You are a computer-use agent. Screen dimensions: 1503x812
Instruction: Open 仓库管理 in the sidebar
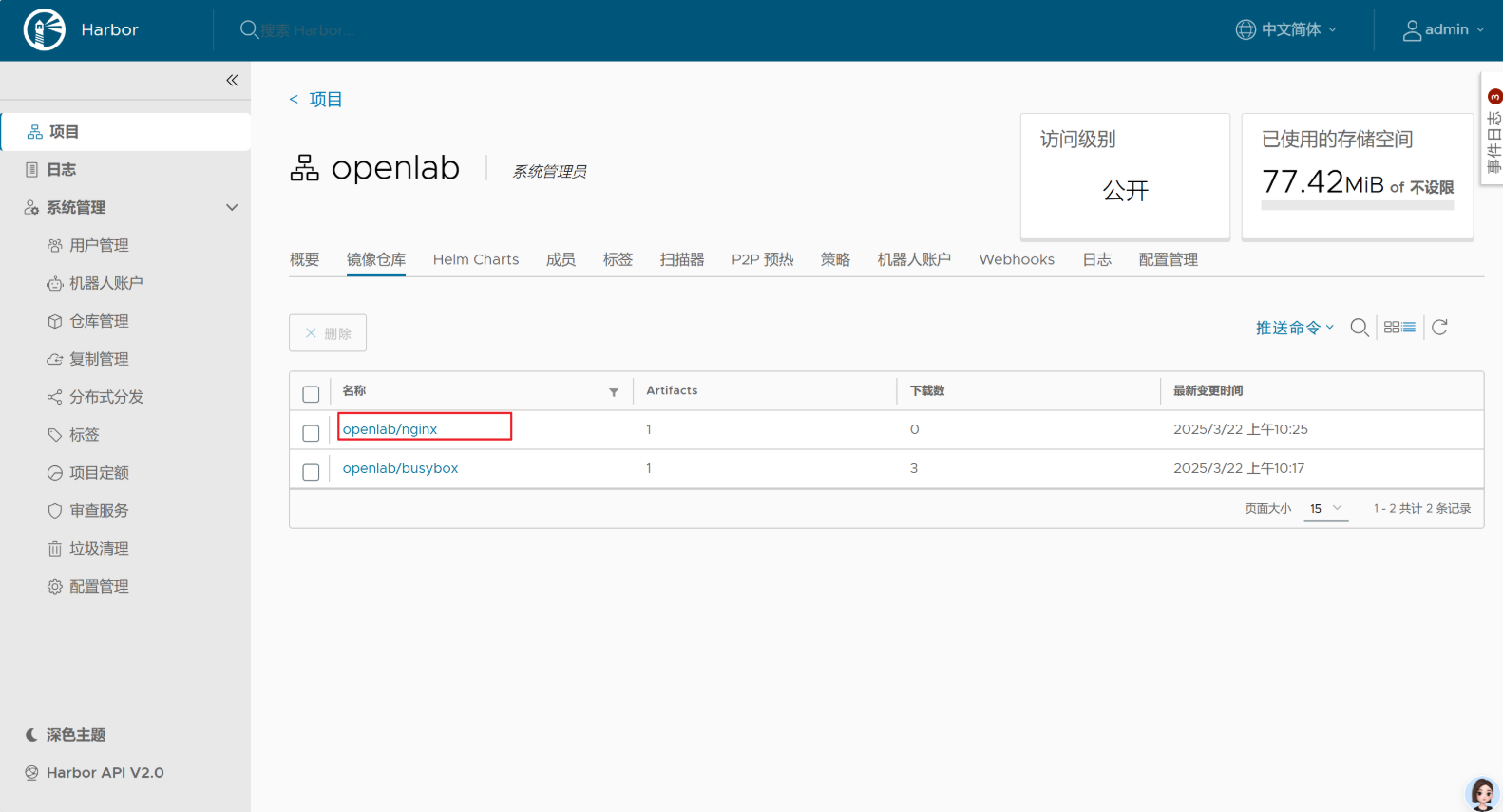pyautogui.click(x=99, y=321)
